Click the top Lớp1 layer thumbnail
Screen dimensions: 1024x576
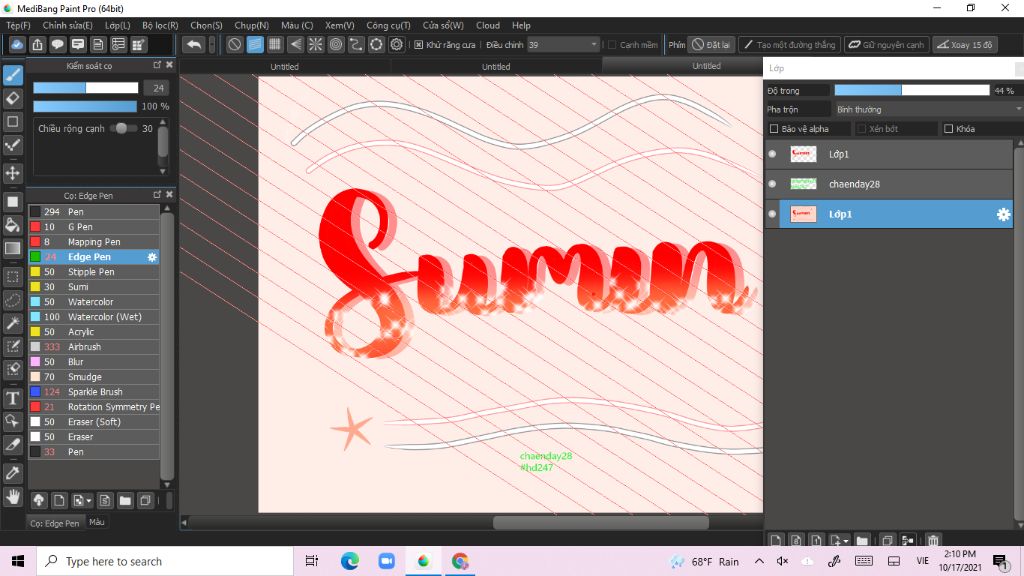coord(803,154)
